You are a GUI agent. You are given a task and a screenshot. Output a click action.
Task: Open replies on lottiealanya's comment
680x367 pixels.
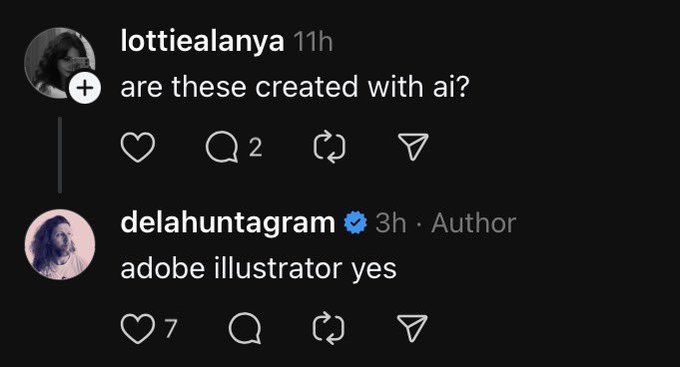(222, 147)
